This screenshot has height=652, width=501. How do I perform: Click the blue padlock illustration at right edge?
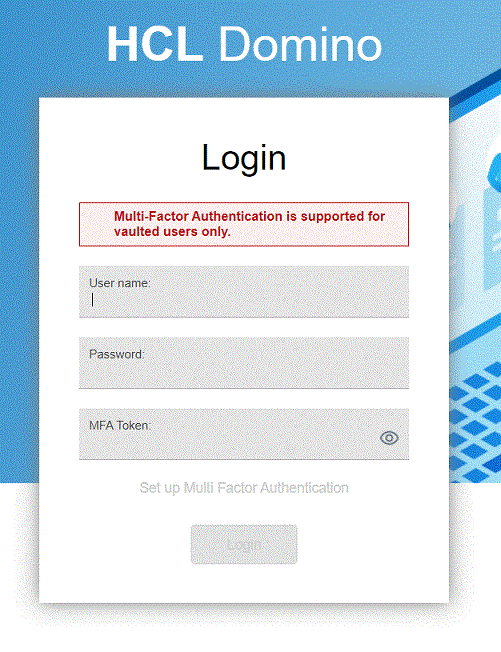493,173
